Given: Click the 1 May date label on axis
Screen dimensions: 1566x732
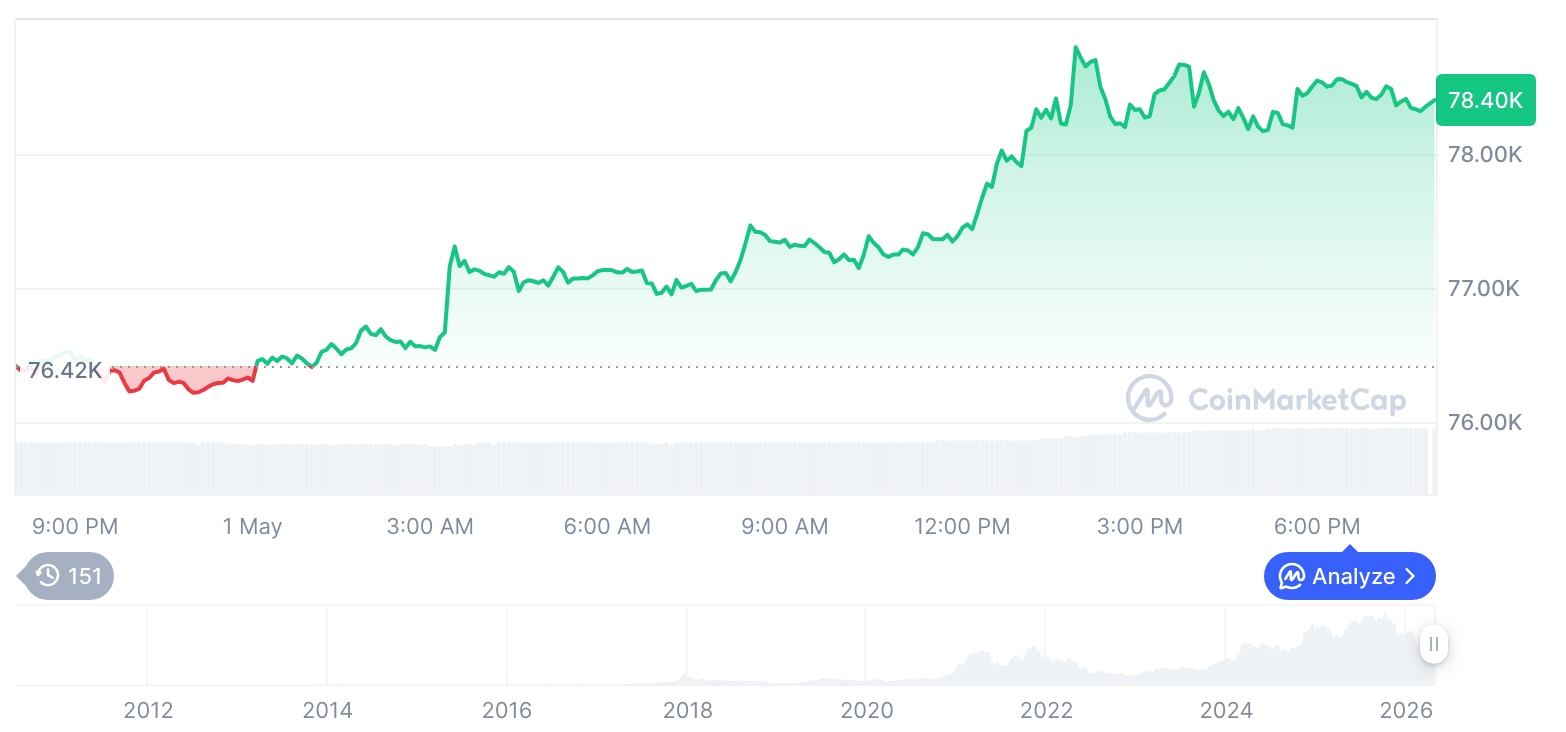Looking at the screenshot, I should tap(252, 526).
